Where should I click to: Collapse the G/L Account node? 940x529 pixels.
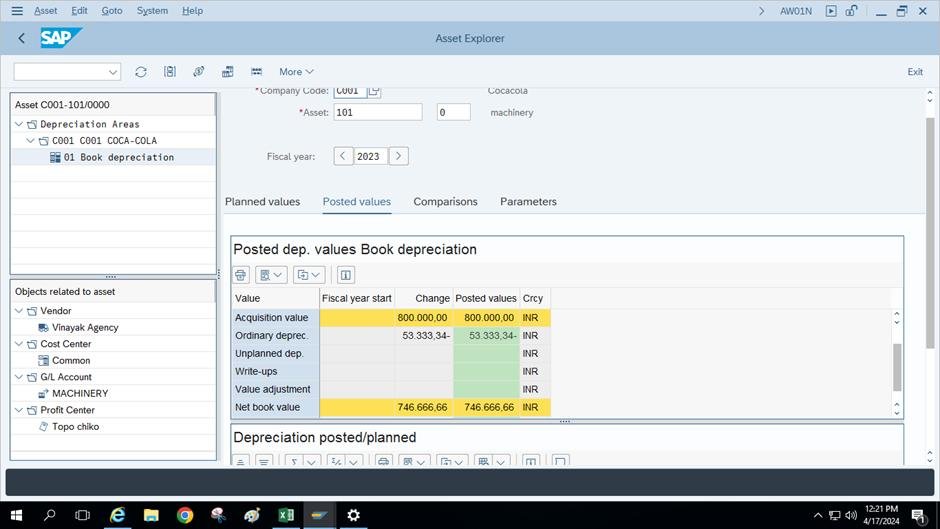(19, 377)
